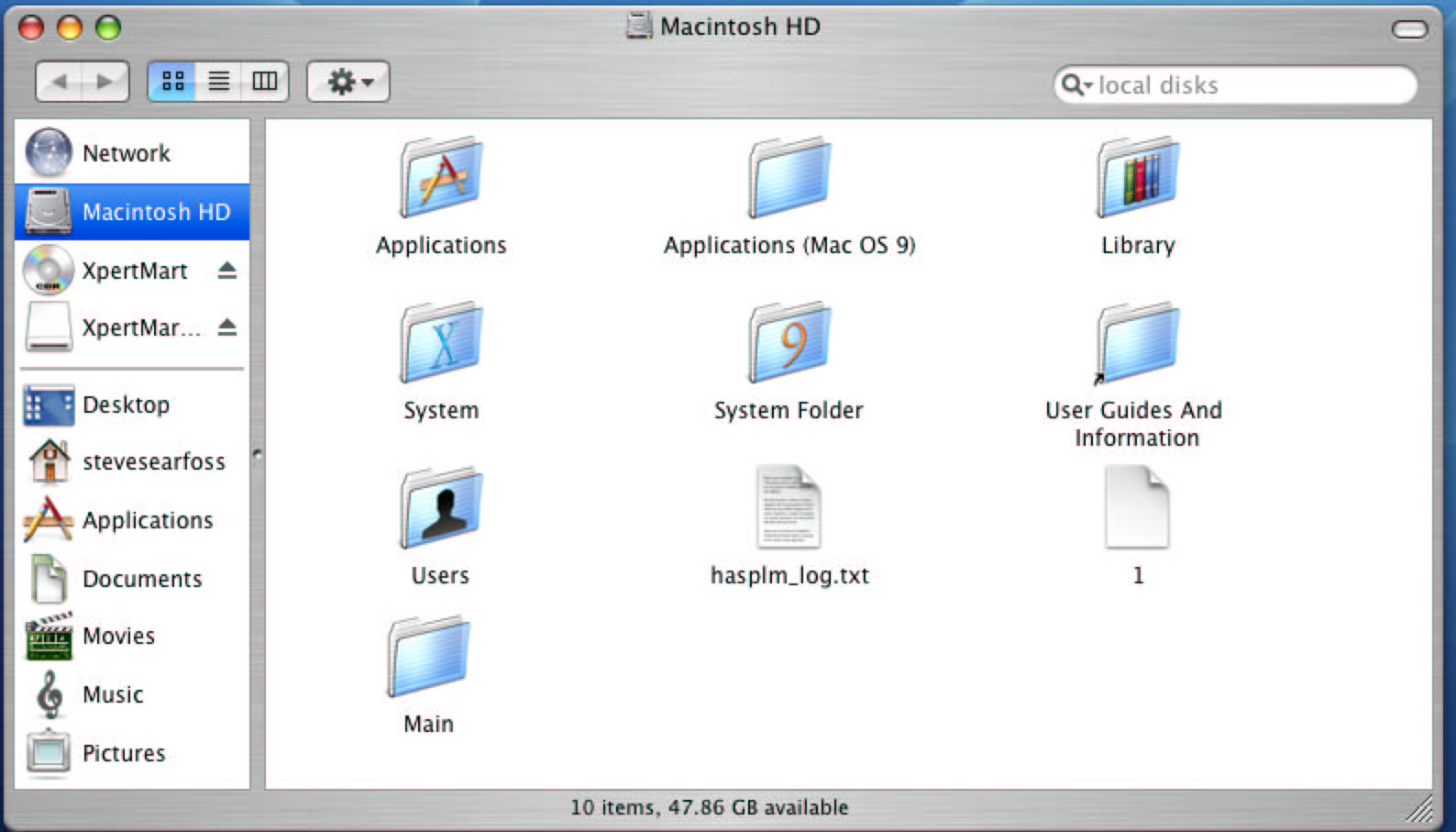Click the '10 items, 47.86 GB available' status text
The image size is (1456, 832).
tap(710, 807)
